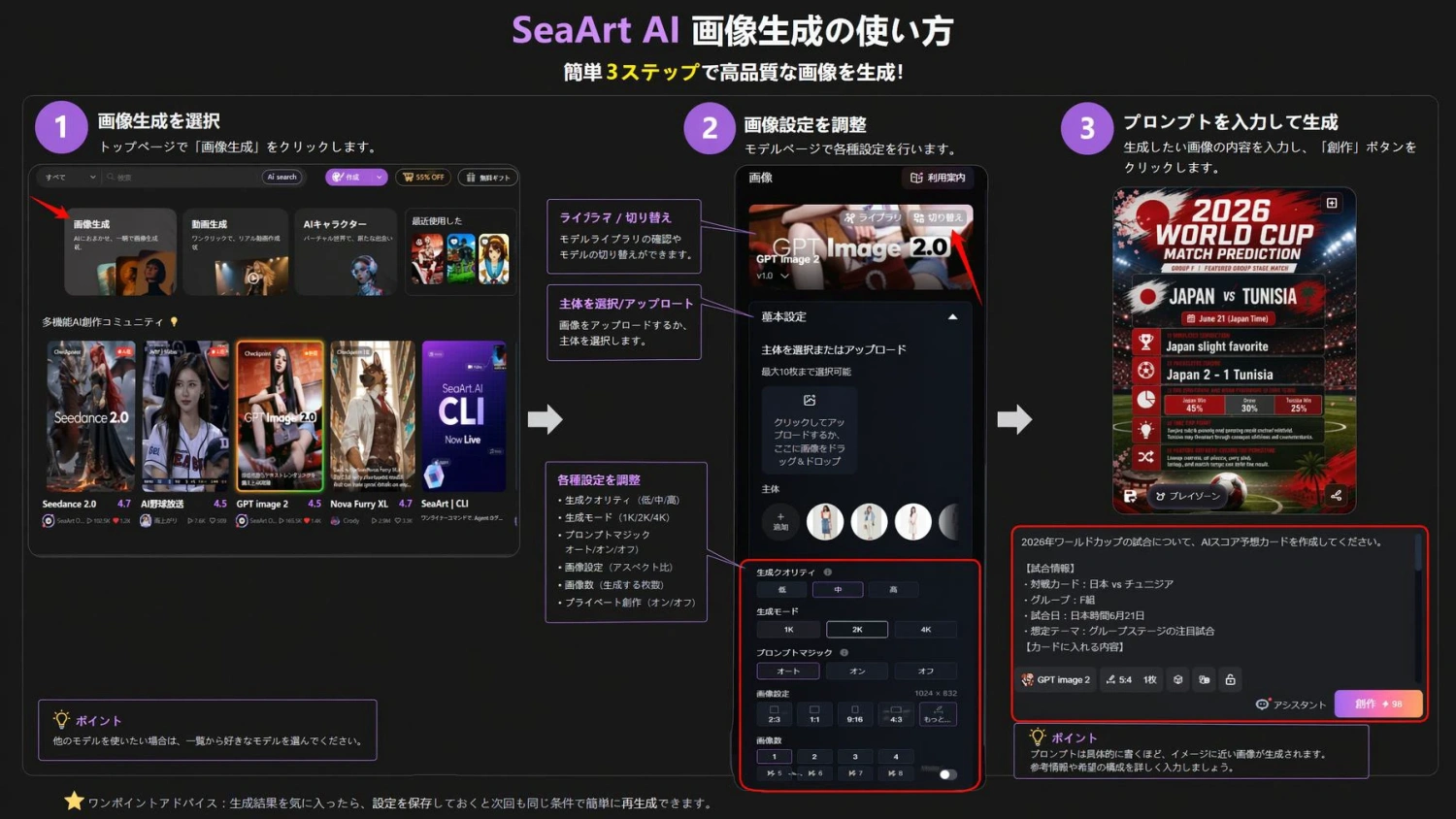Open the SeaArt CLI Now Live thumbnail
Viewport: 1456px width, 819px height.
click(464, 416)
